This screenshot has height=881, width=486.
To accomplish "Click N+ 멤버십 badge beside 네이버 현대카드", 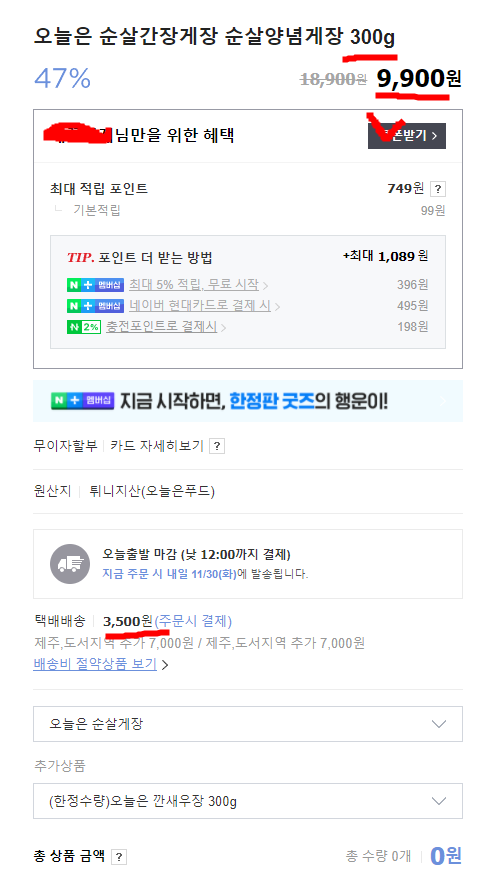I will (x=95, y=306).
